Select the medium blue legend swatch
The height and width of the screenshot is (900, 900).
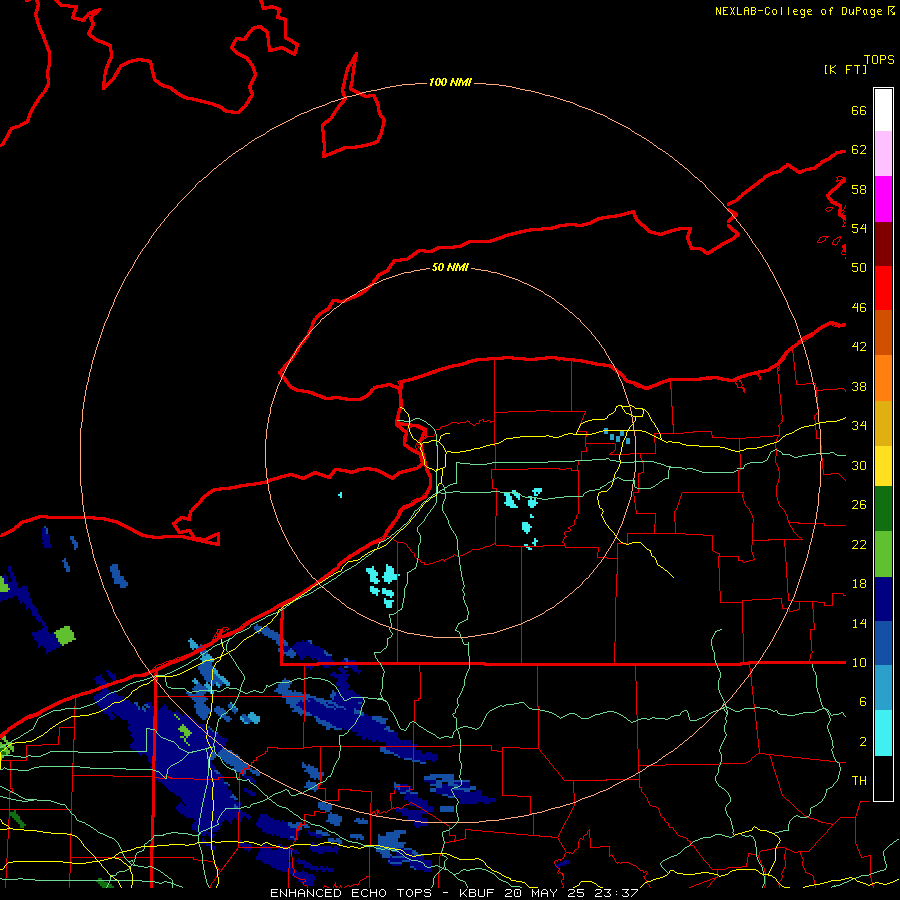883,643
